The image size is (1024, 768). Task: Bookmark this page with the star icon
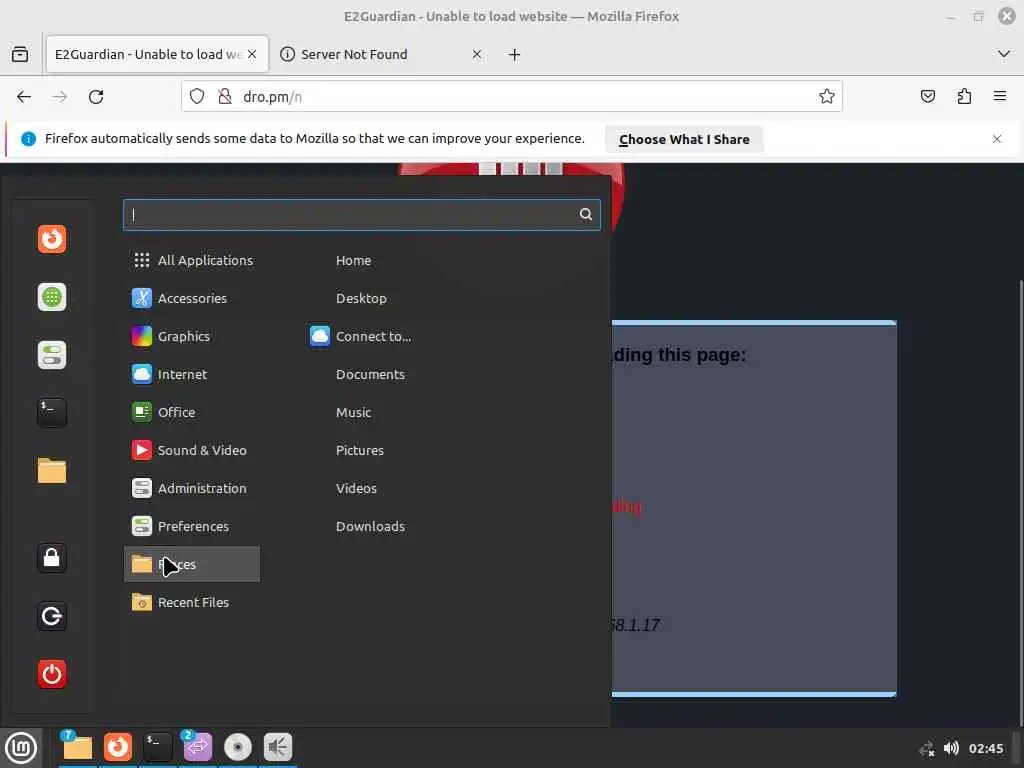(x=827, y=97)
